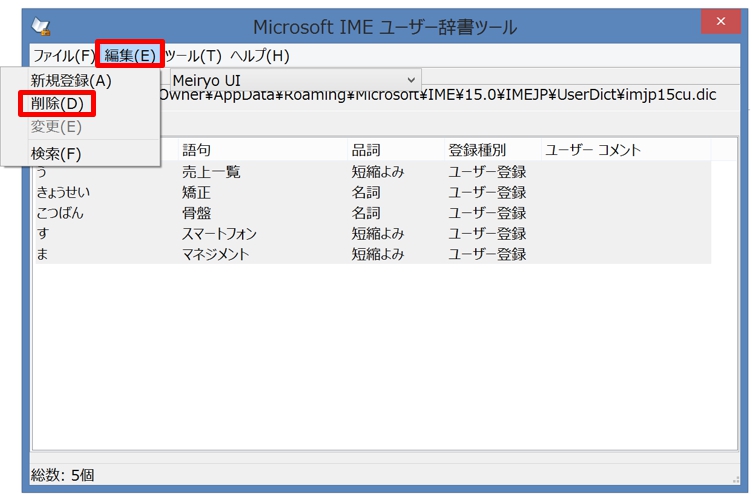The width and height of the screenshot is (752, 494).
Task: Select the スマートフォン entry
Action: click(219, 234)
